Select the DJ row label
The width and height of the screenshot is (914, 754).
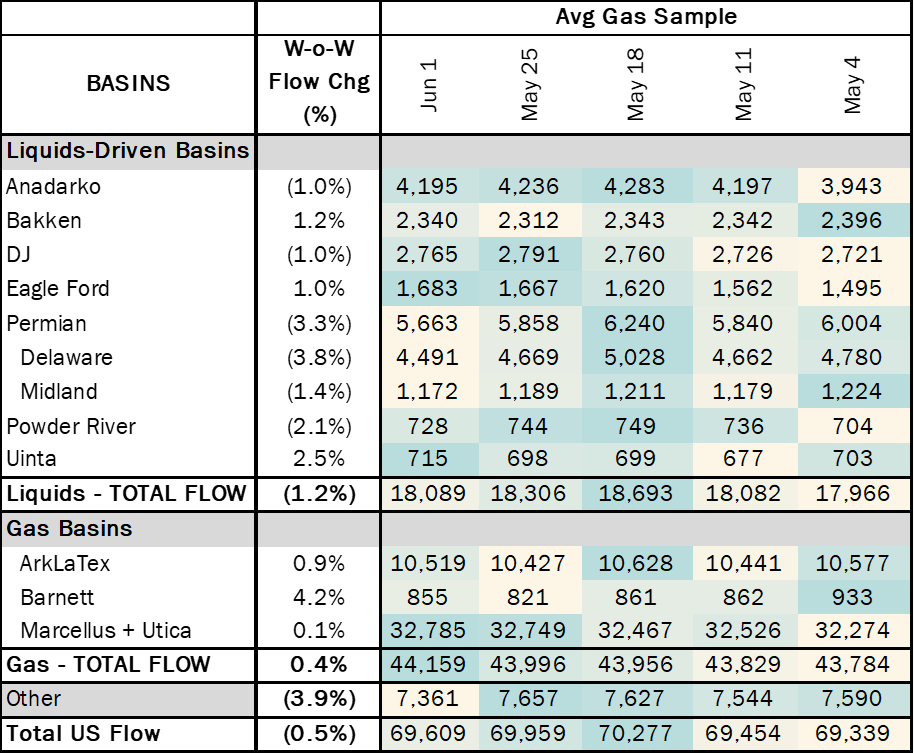18,255
